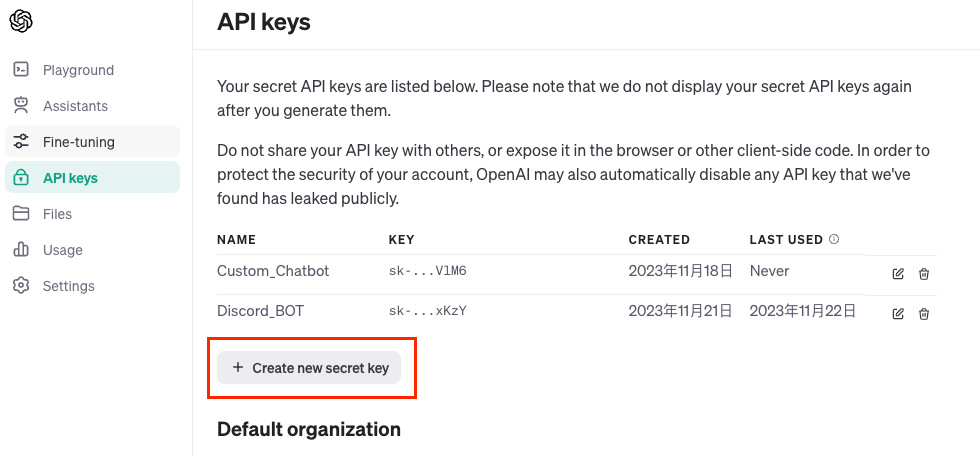Click the Assistants robot icon
This screenshot has height=456, width=980.
pos(21,106)
